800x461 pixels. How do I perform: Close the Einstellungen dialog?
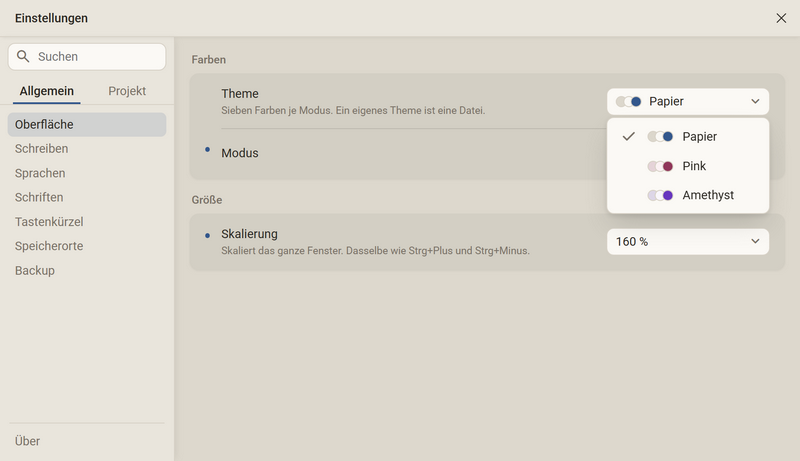(x=781, y=18)
